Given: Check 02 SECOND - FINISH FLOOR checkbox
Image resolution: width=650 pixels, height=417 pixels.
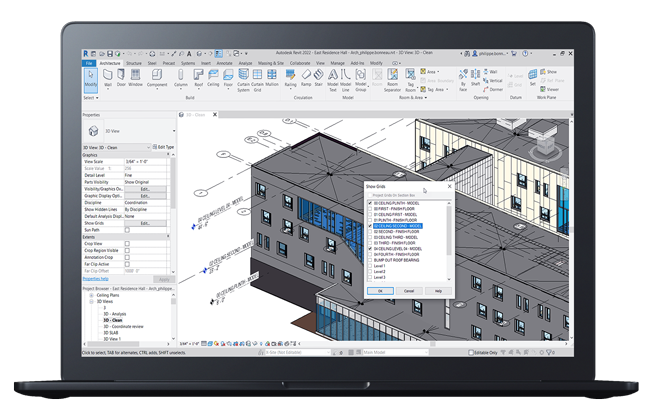Looking at the screenshot, I should (x=370, y=232).
